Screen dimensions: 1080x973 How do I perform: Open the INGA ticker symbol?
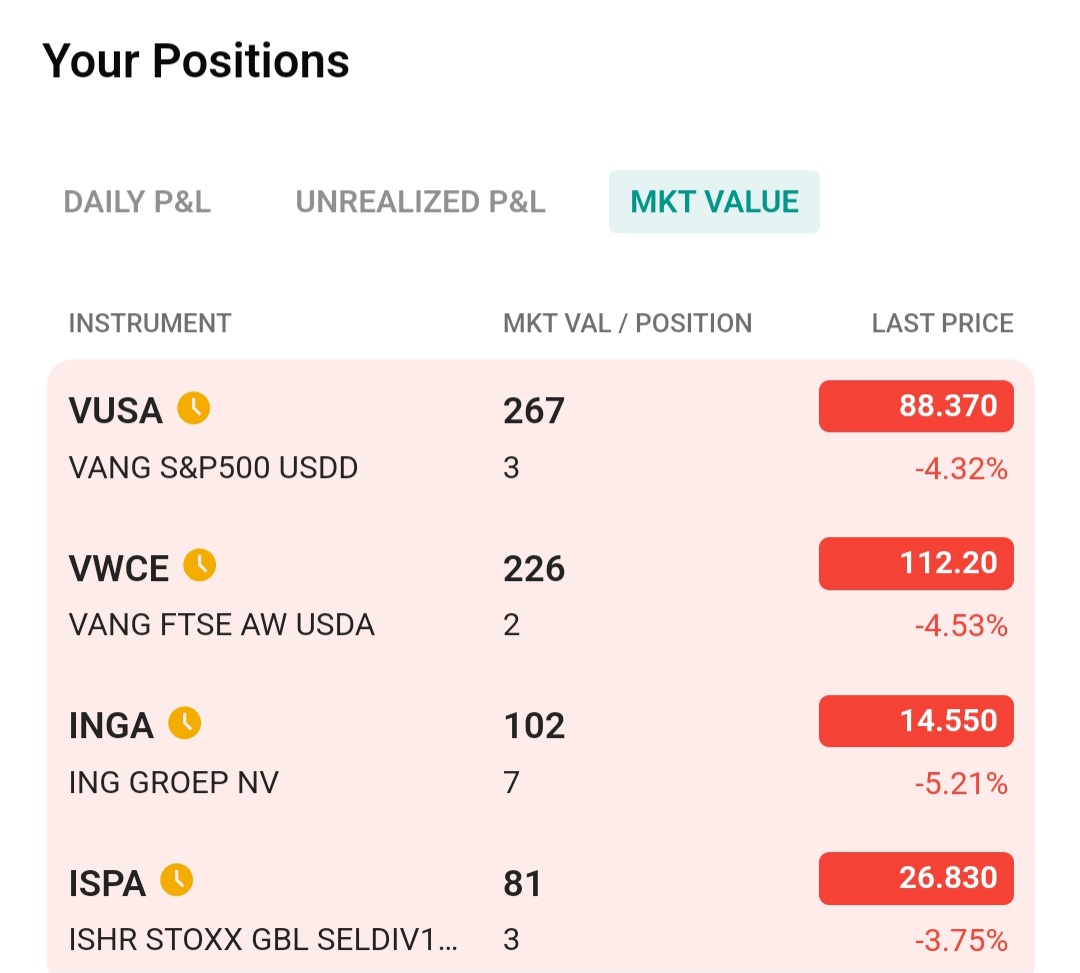pos(111,726)
